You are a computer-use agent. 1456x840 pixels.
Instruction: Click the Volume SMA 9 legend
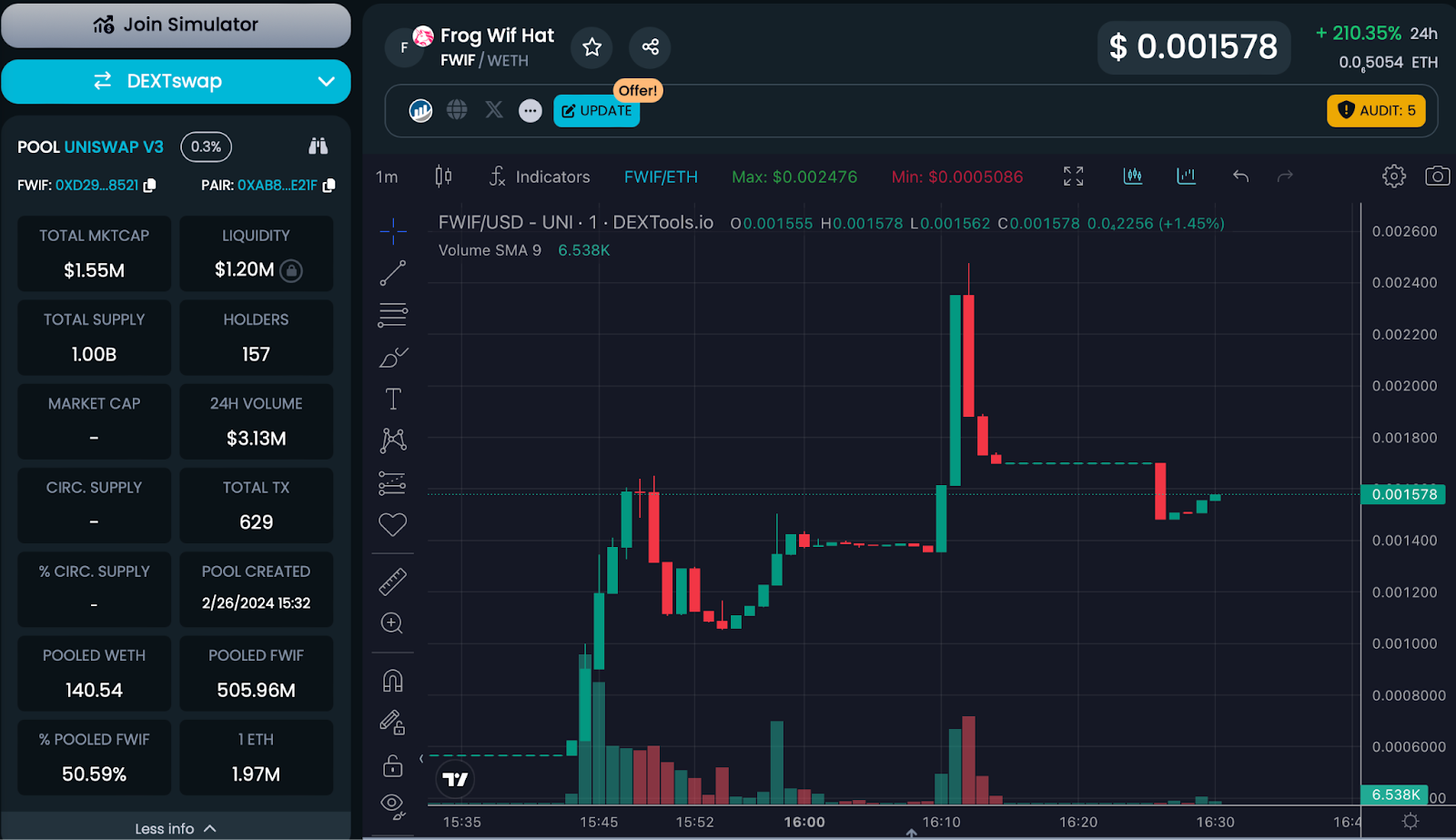point(490,250)
